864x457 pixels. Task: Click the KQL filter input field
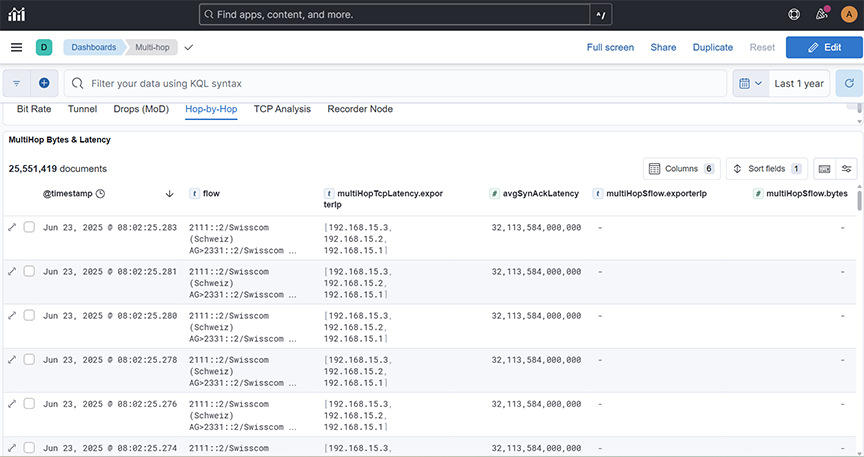pyautogui.click(x=400, y=84)
